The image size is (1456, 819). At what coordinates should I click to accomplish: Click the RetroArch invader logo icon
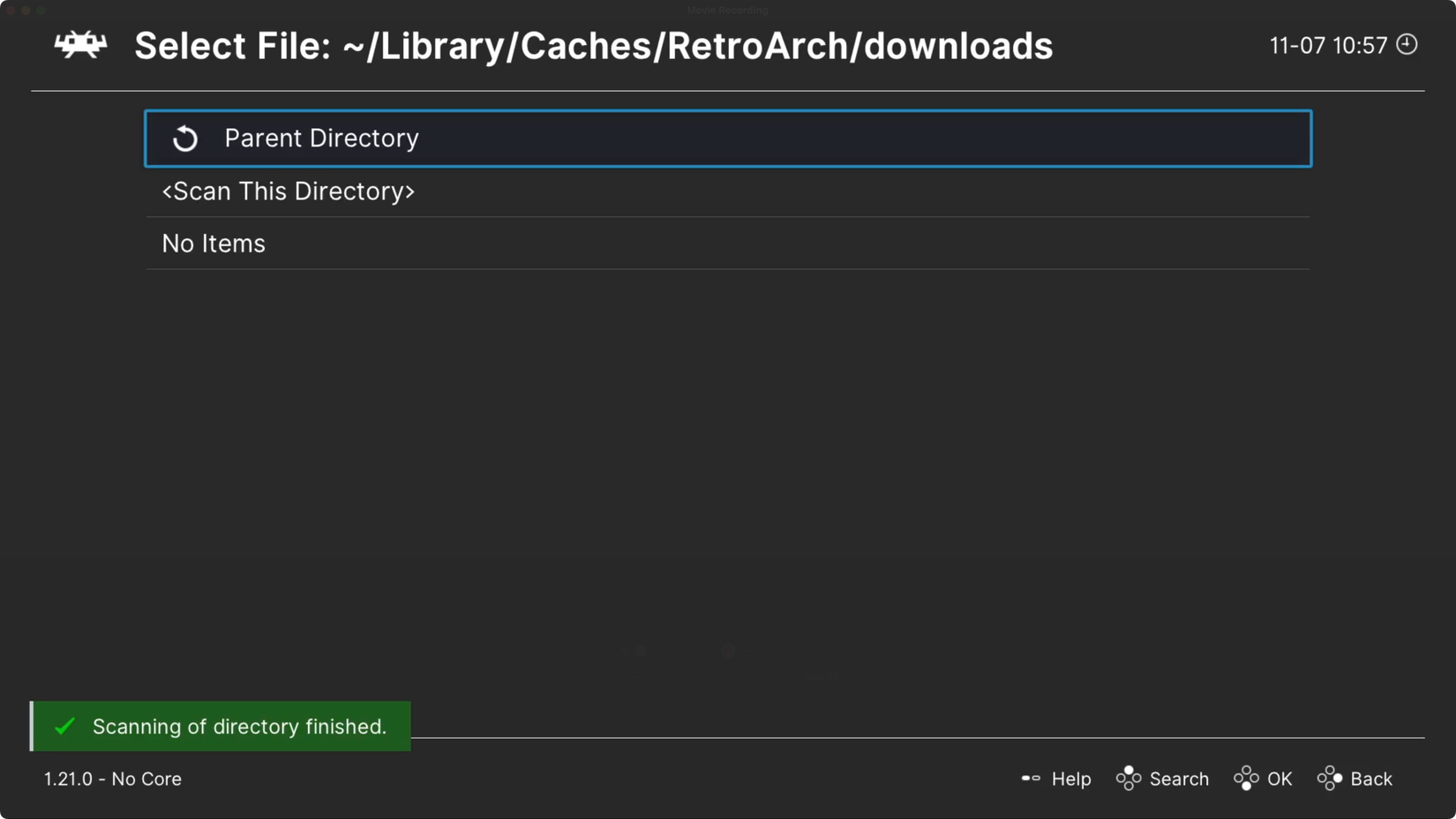pyautogui.click(x=80, y=44)
